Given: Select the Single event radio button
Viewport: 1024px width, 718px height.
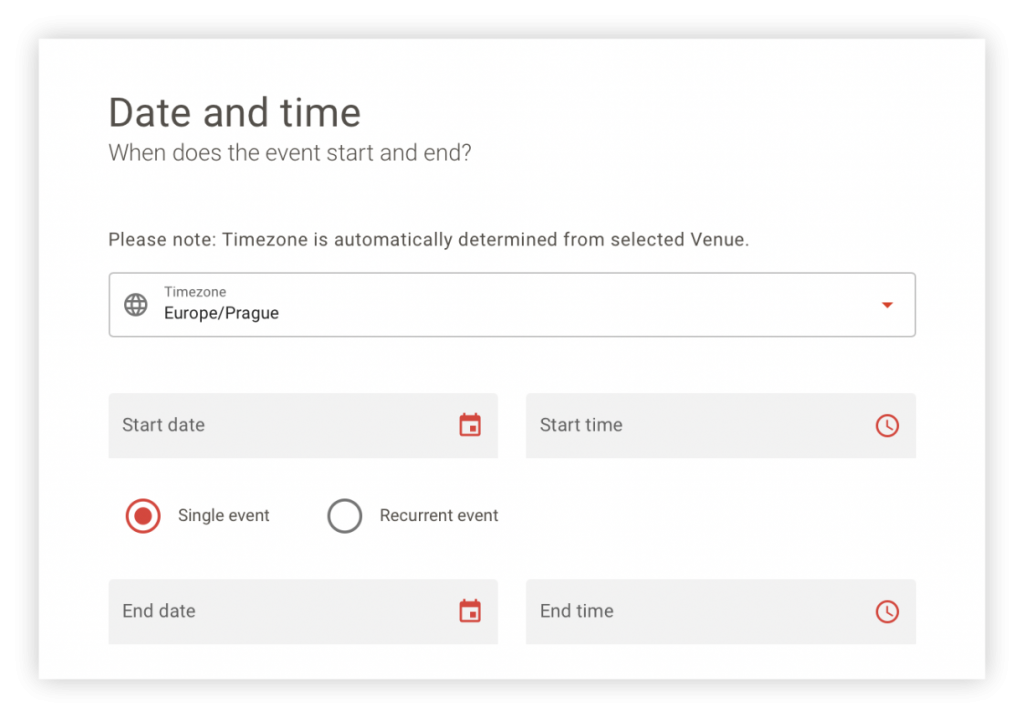Looking at the screenshot, I should pos(143,516).
